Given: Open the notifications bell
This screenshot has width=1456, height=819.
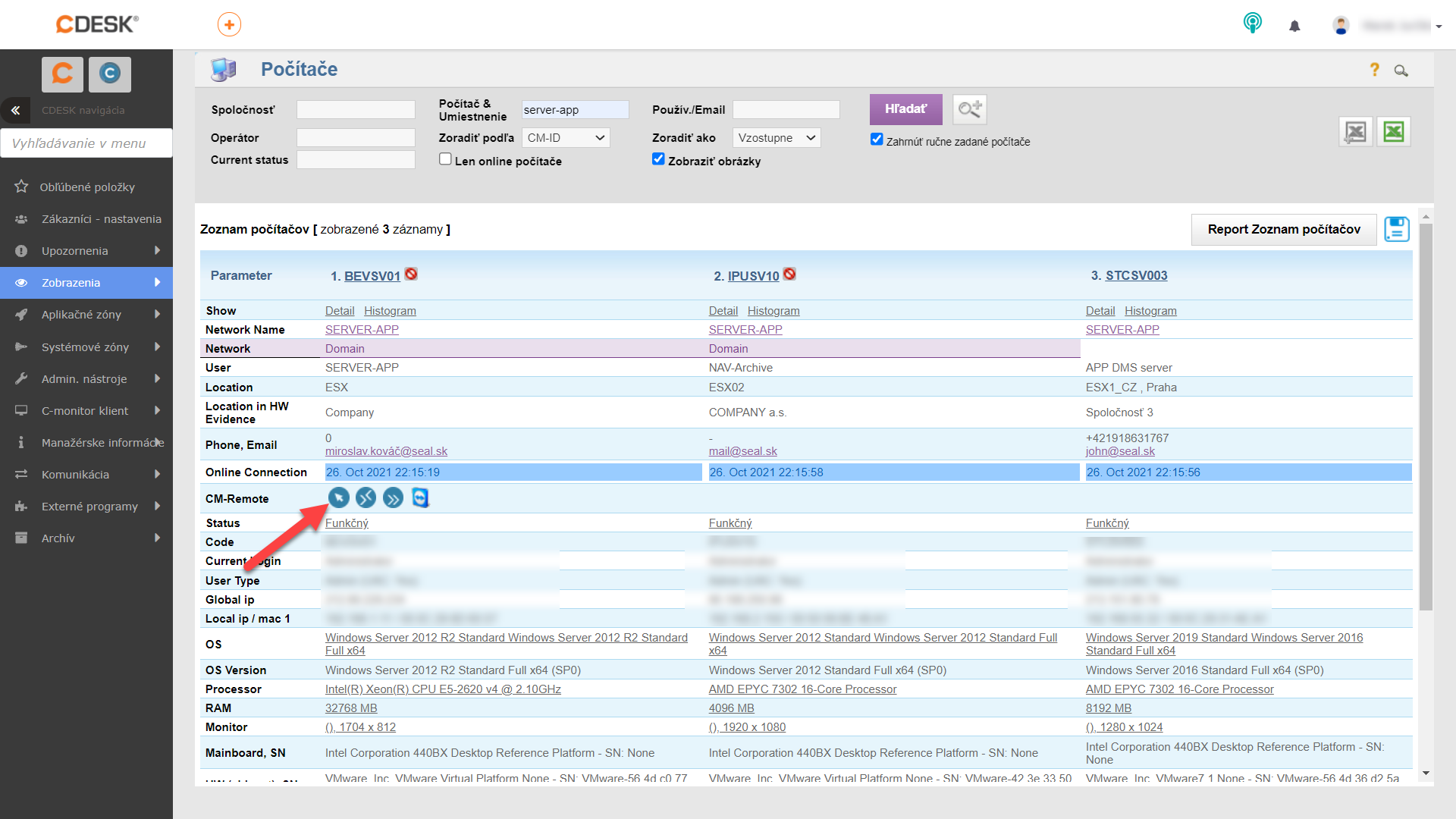Looking at the screenshot, I should [1294, 26].
